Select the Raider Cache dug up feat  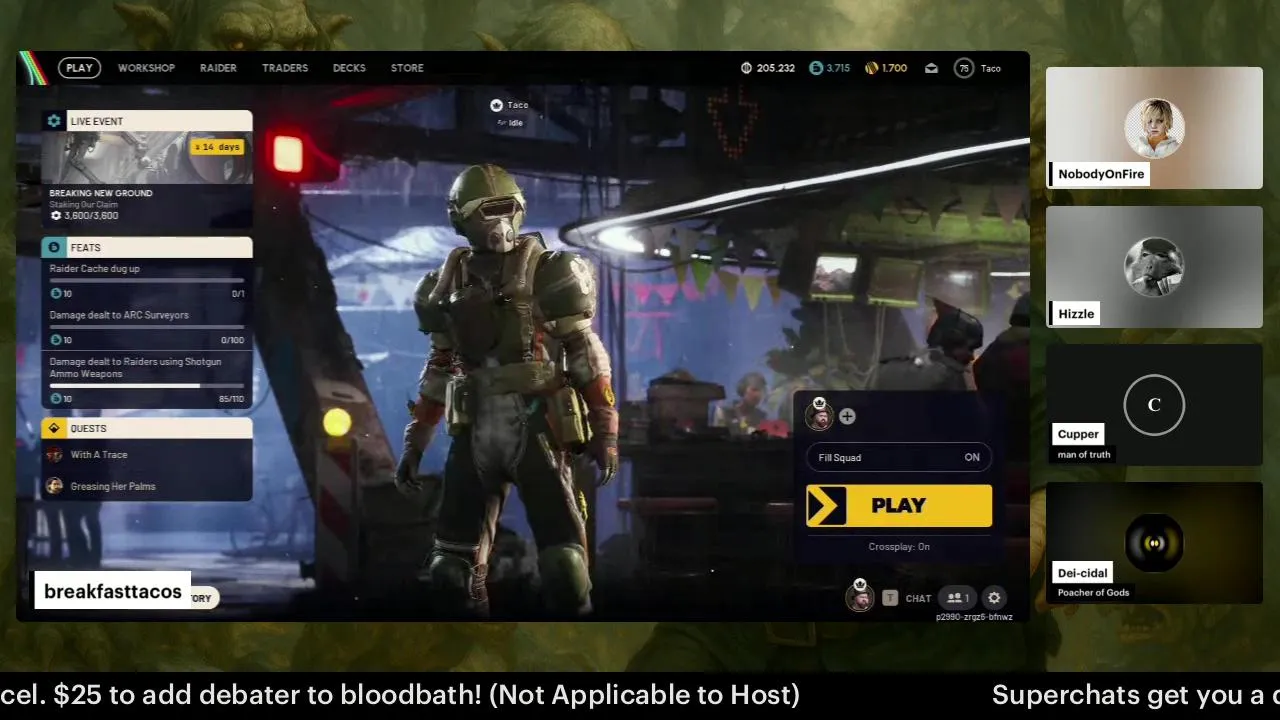click(x=147, y=281)
